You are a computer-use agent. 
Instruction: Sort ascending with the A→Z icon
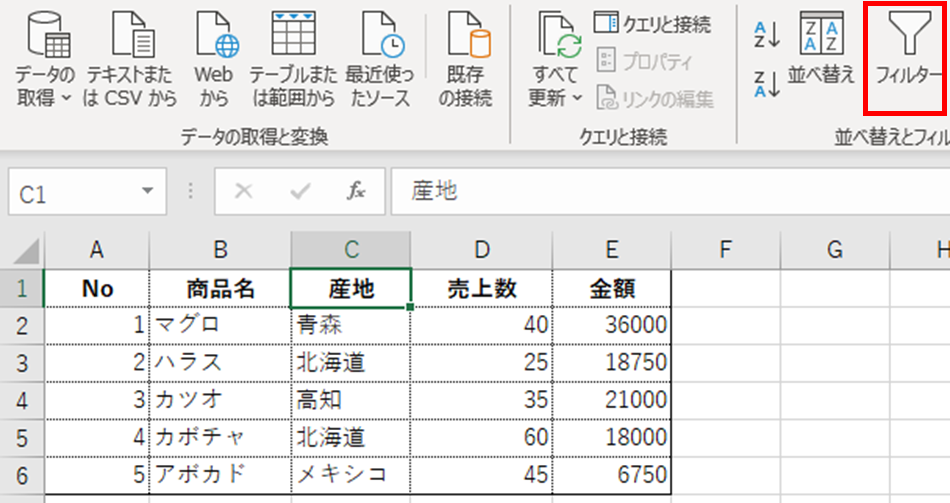click(766, 34)
